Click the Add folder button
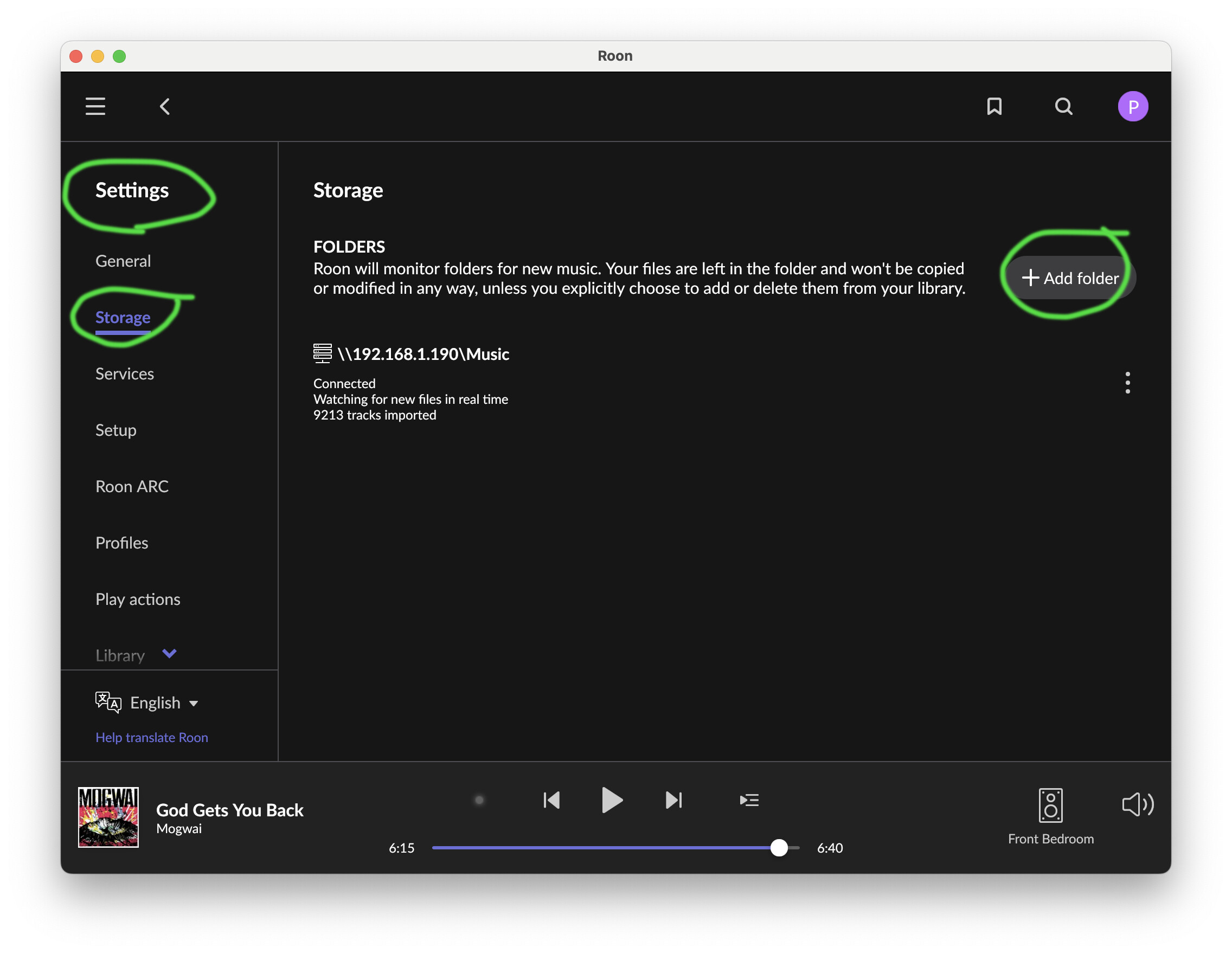The height and width of the screenshot is (954, 1232). point(1070,278)
